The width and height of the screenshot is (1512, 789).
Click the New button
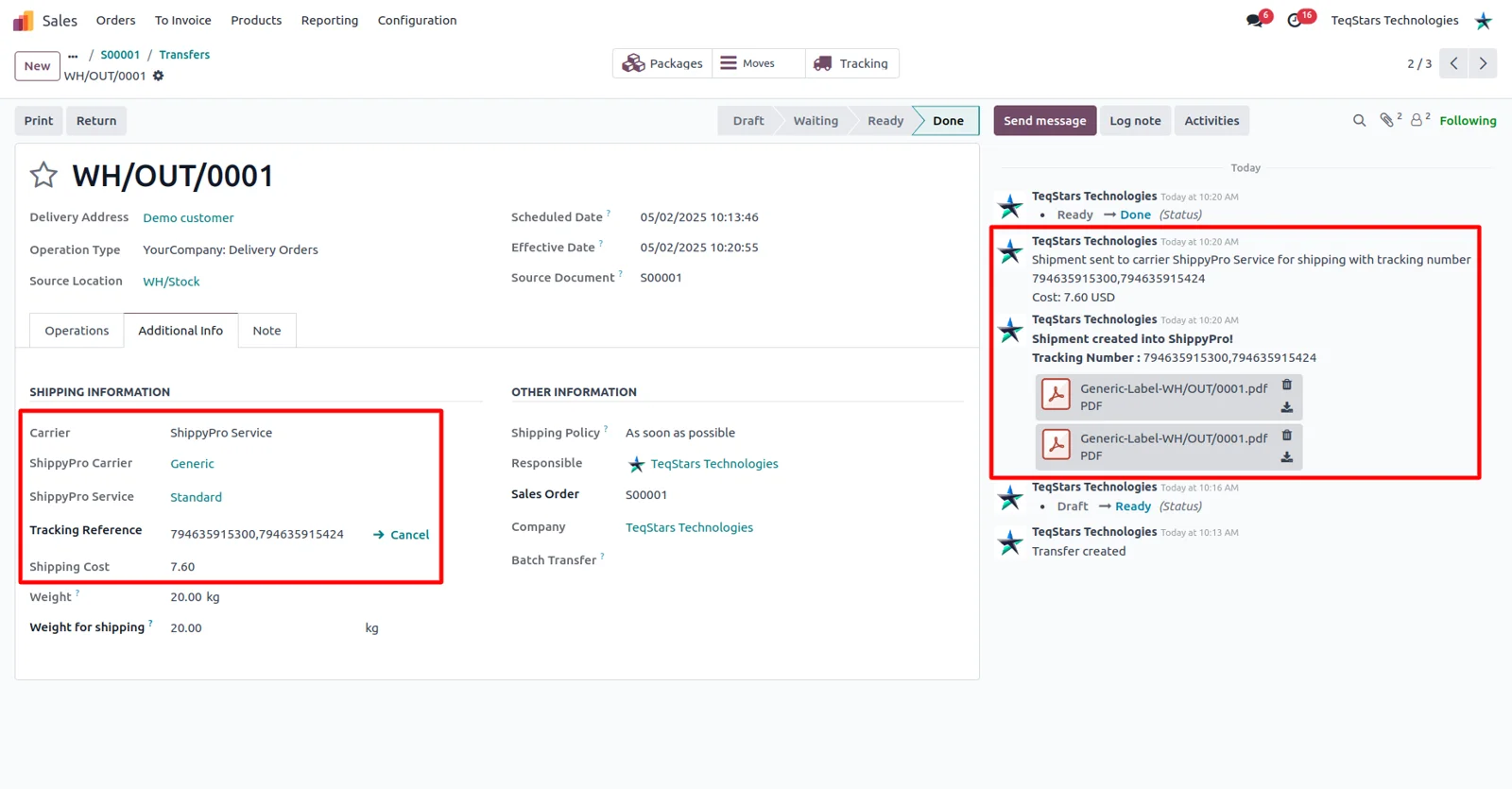(37, 66)
